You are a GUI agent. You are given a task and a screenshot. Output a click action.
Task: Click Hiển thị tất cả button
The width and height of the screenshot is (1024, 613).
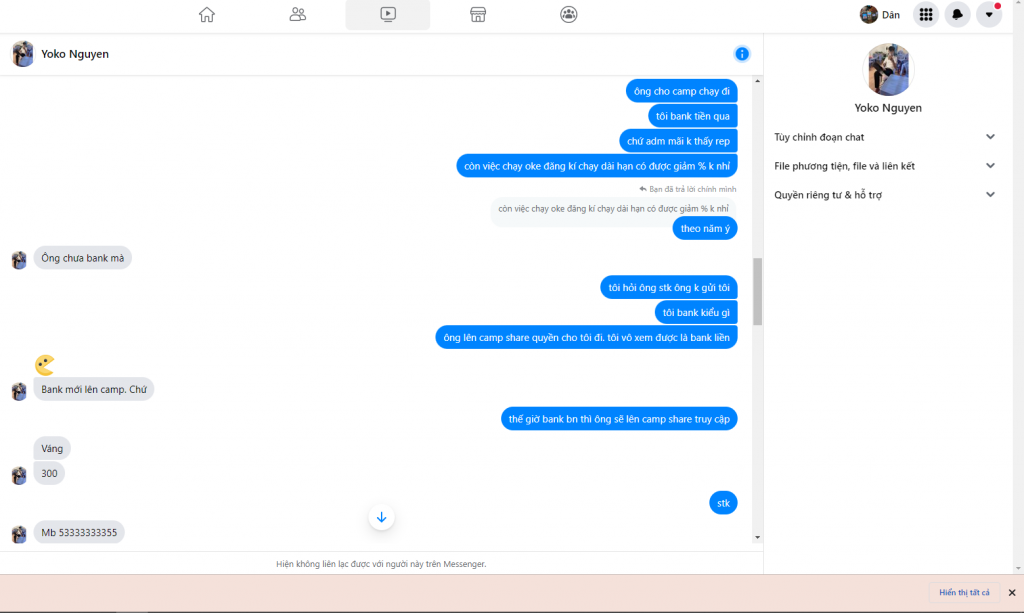[964, 593]
